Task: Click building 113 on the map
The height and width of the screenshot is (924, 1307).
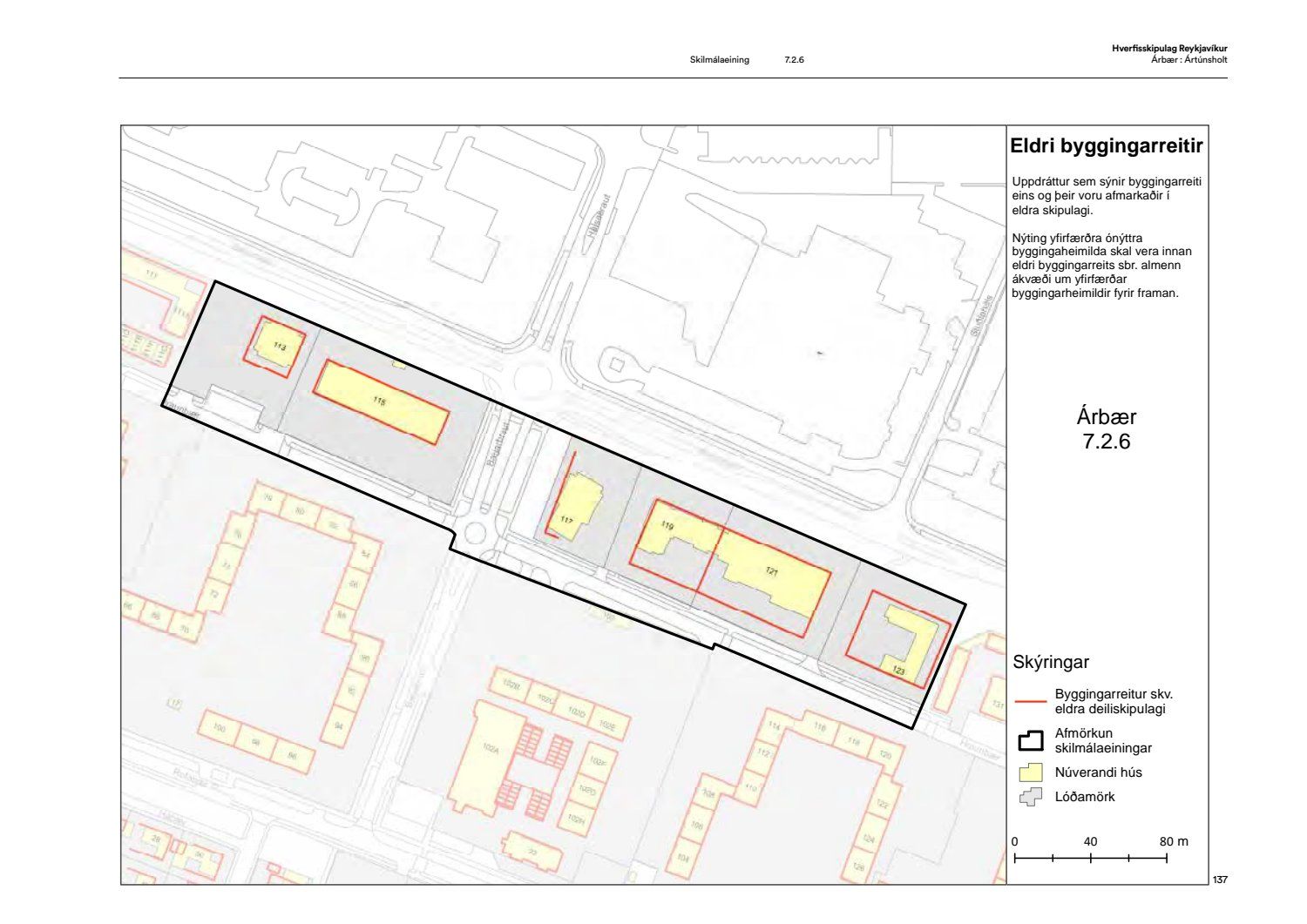Action: tap(277, 347)
